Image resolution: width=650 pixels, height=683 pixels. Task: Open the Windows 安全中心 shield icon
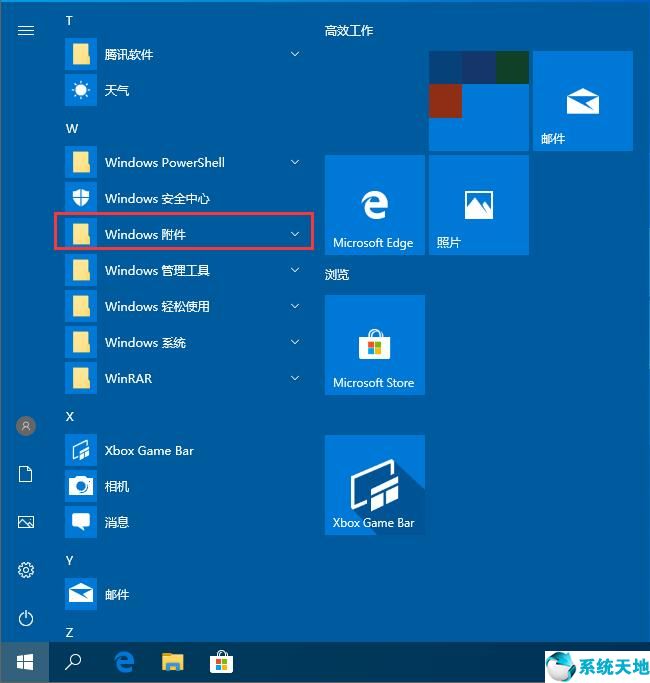click(81, 198)
